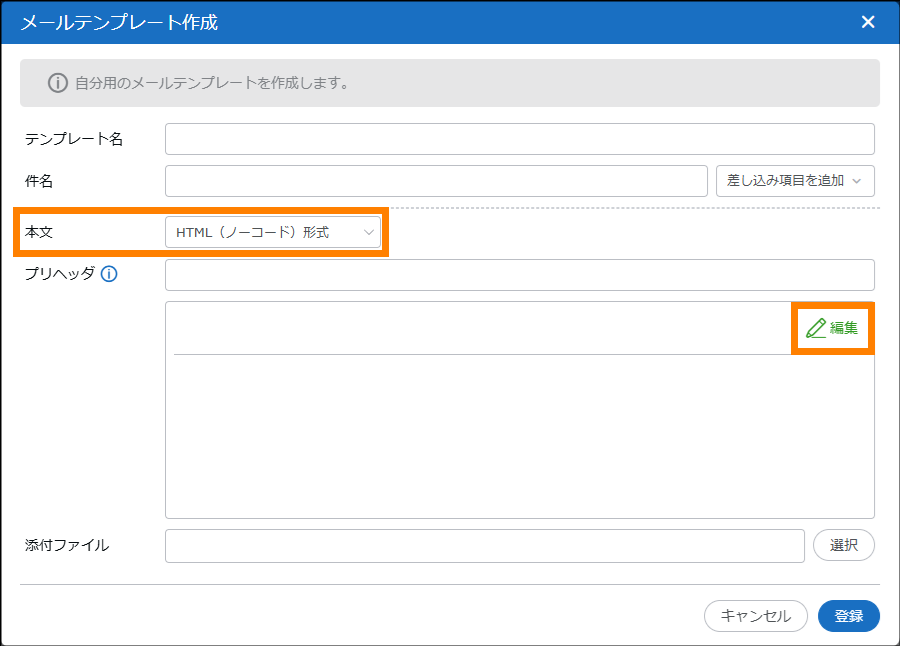Open the body editor with the 編集 pencil icon
Viewport: 900px width, 646px height.
[832, 328]
